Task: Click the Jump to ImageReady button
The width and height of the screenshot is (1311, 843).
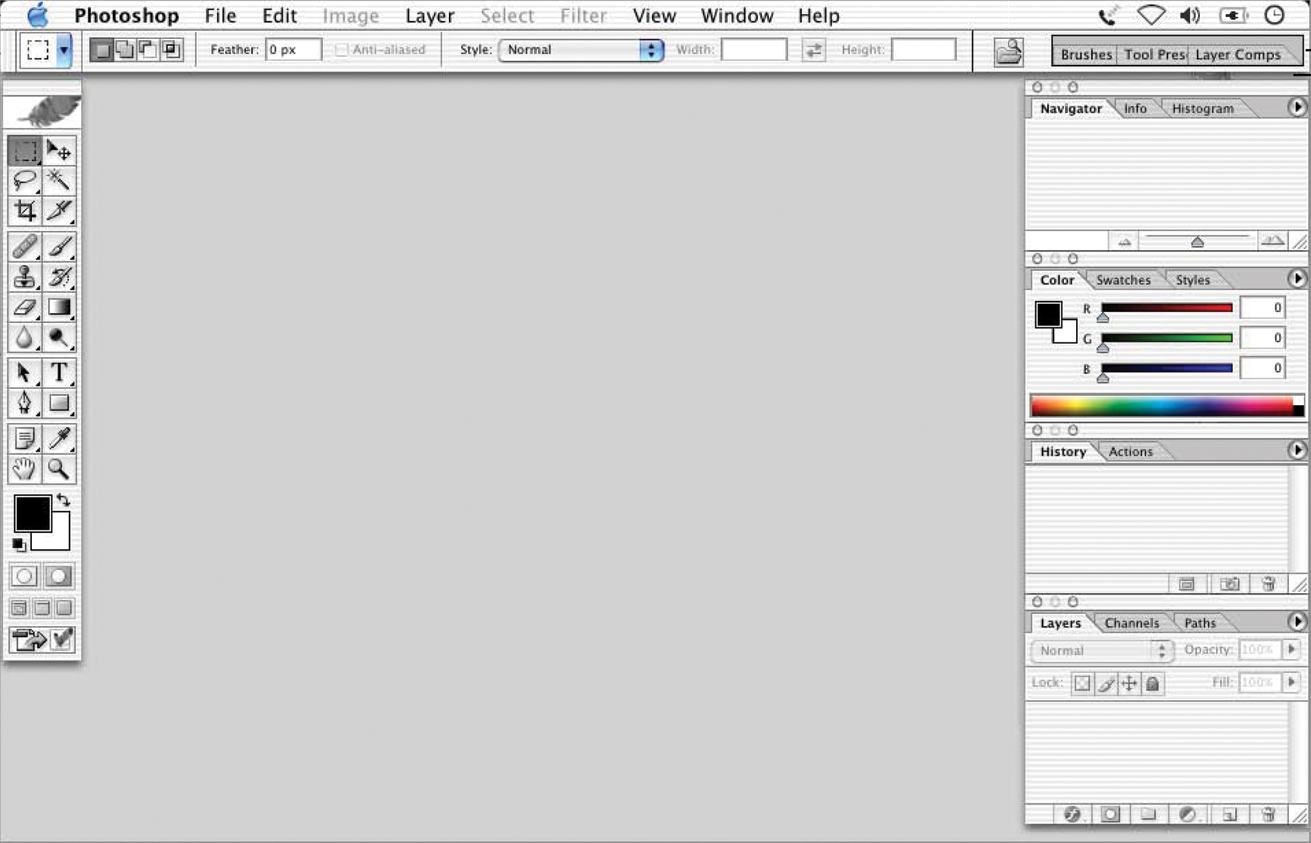Action: click(42, 640)
